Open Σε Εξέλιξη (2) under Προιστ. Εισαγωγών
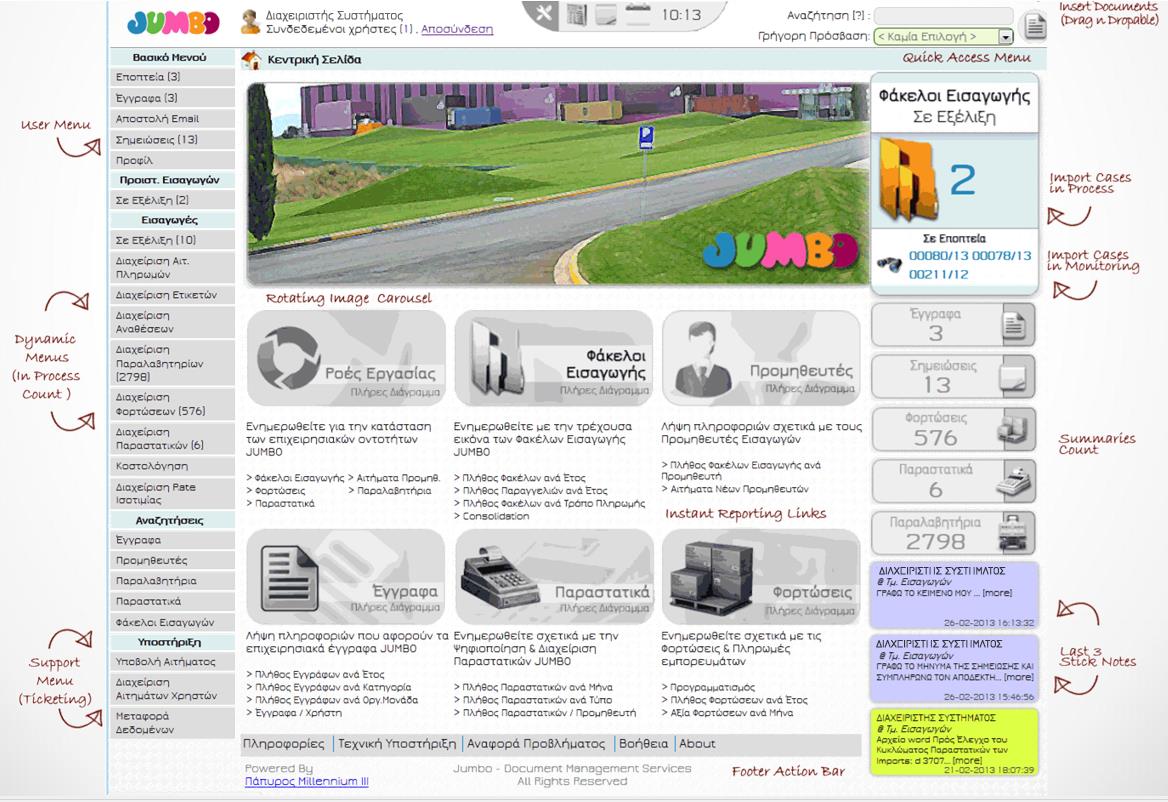 [172, 200]
